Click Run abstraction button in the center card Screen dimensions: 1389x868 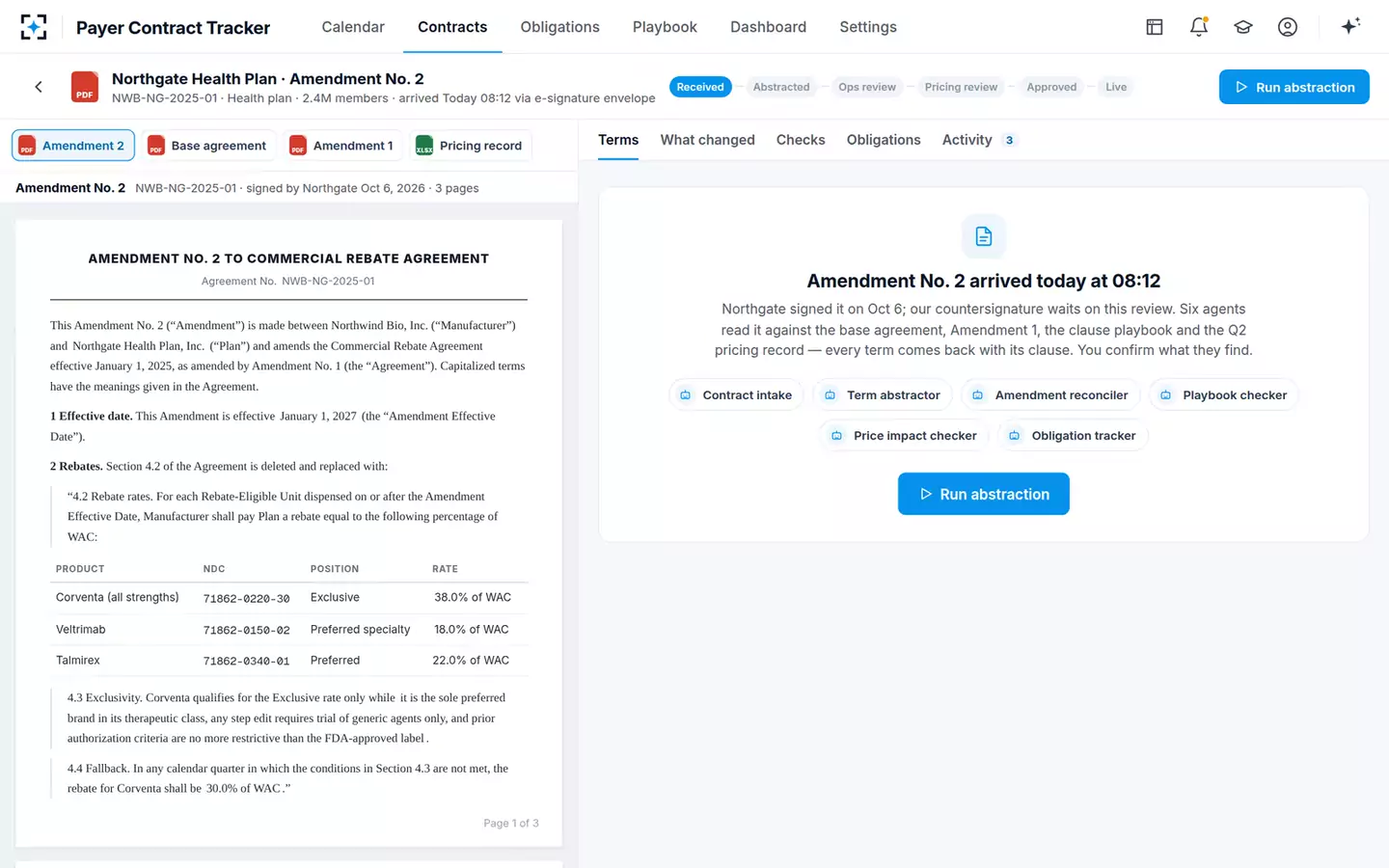[x=984, y=494]
